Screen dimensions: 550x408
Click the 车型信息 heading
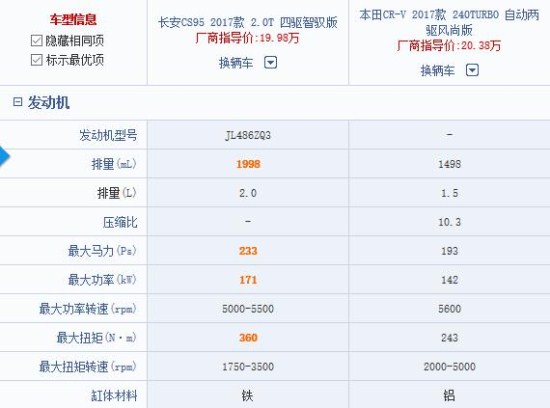(73, 19)
